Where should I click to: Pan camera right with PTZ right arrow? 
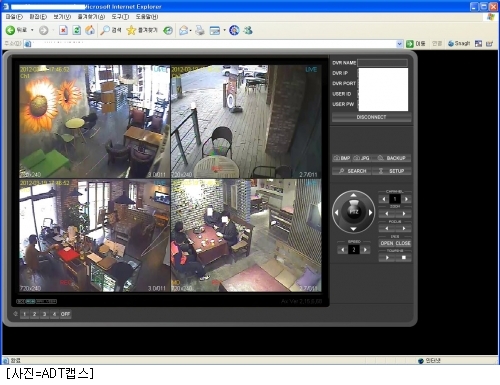point(370,212)
